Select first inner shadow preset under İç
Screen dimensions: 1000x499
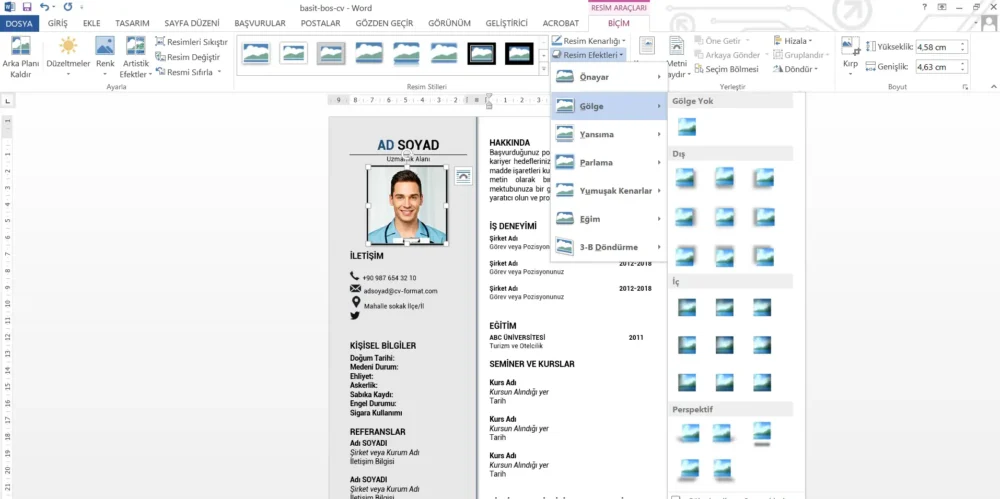pos(687,308)
